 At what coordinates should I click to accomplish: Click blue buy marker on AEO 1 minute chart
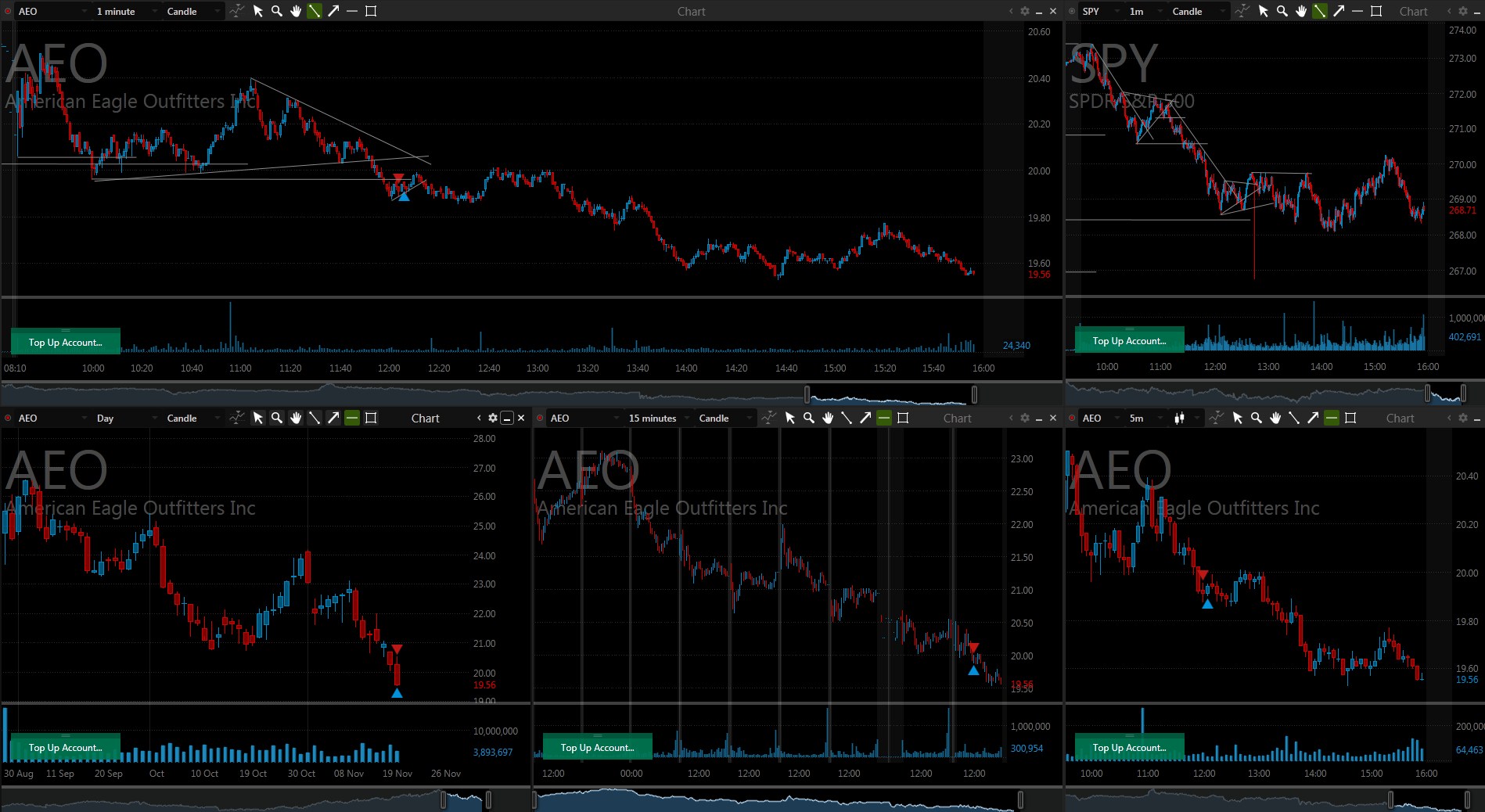(404, 196)
